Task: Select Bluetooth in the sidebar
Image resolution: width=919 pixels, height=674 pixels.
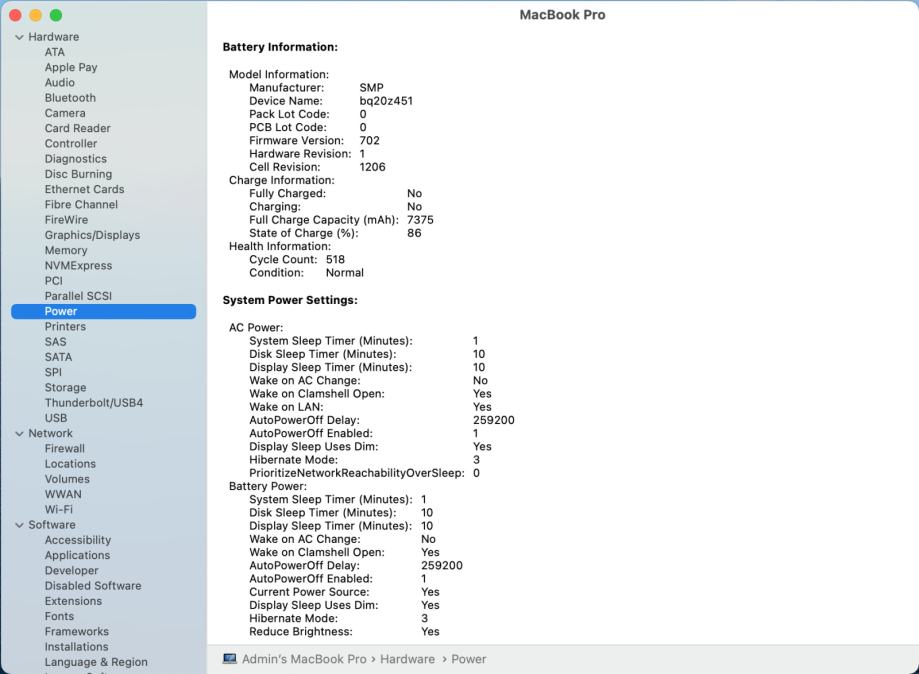Action: (x=70, y=98)
